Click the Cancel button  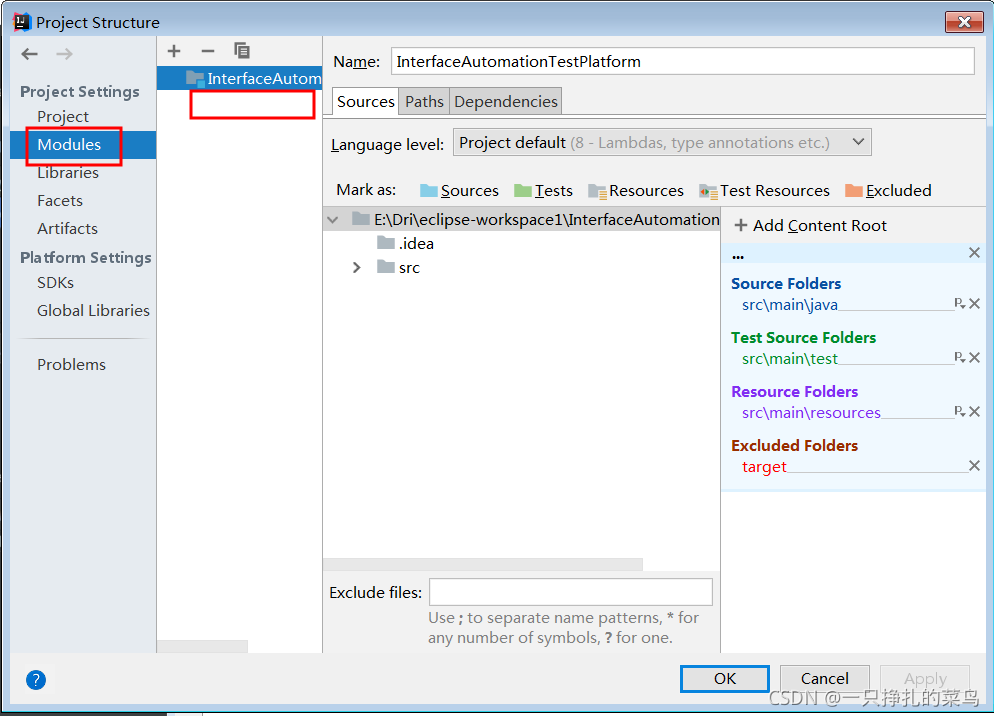(x=824, y=679)
